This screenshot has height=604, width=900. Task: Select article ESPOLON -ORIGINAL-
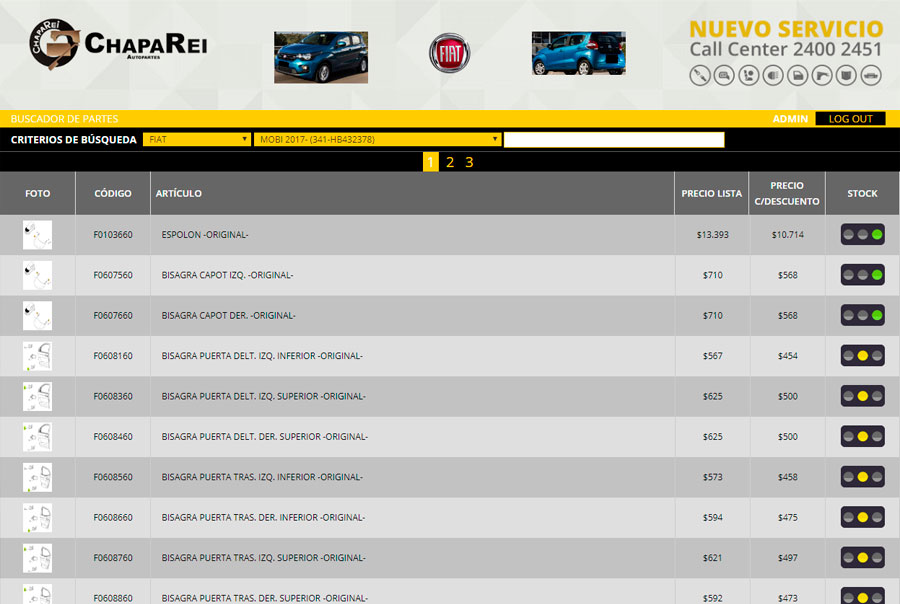click(x=205, y=235)
